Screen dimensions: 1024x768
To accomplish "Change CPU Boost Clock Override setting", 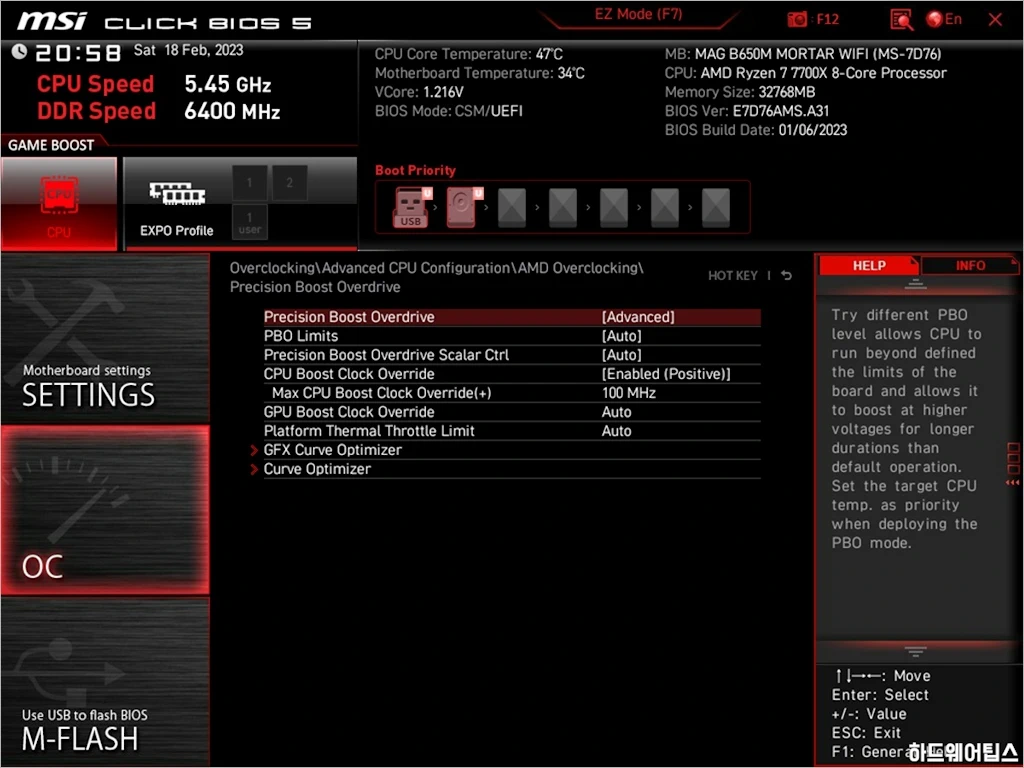I will [512, 374].
